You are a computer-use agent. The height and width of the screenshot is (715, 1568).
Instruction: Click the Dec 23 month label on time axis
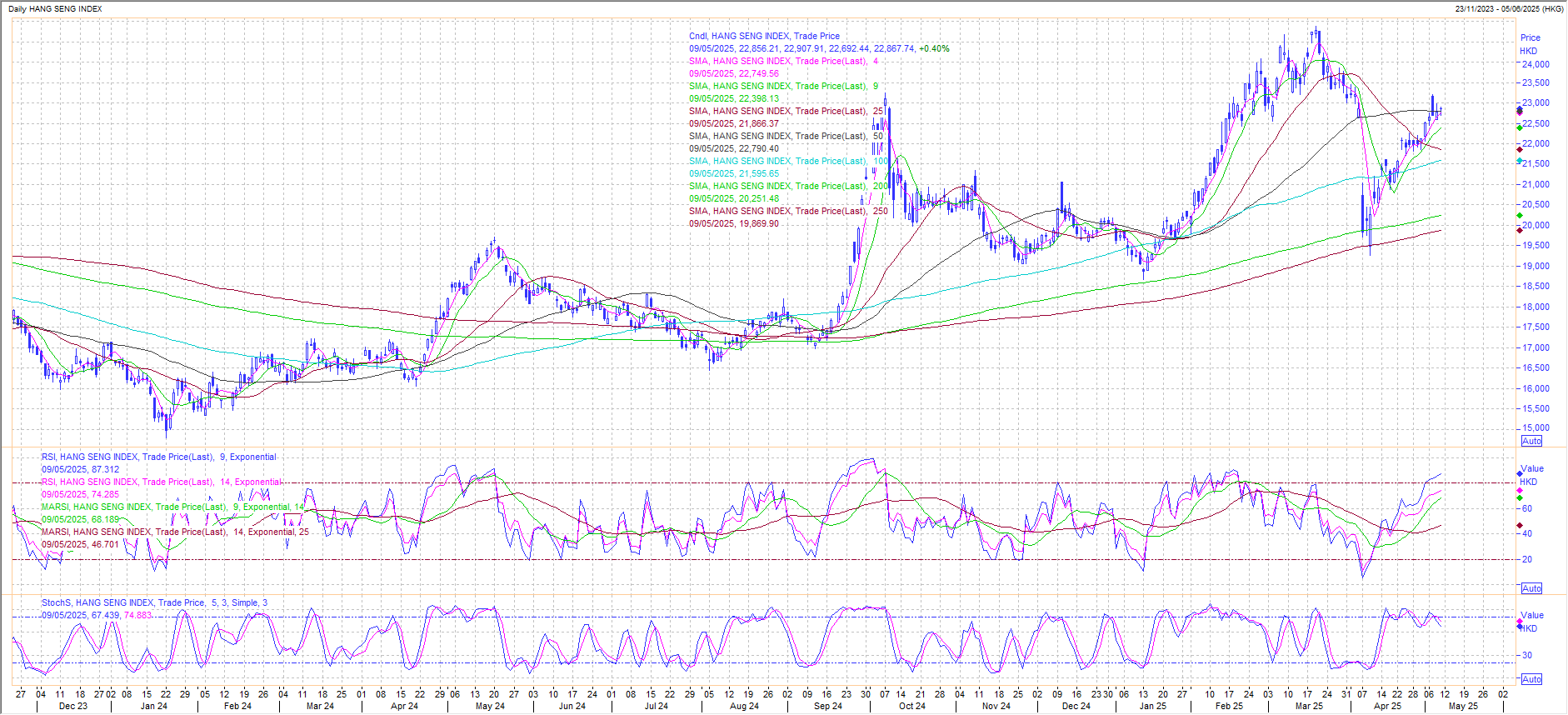point(73,706)
